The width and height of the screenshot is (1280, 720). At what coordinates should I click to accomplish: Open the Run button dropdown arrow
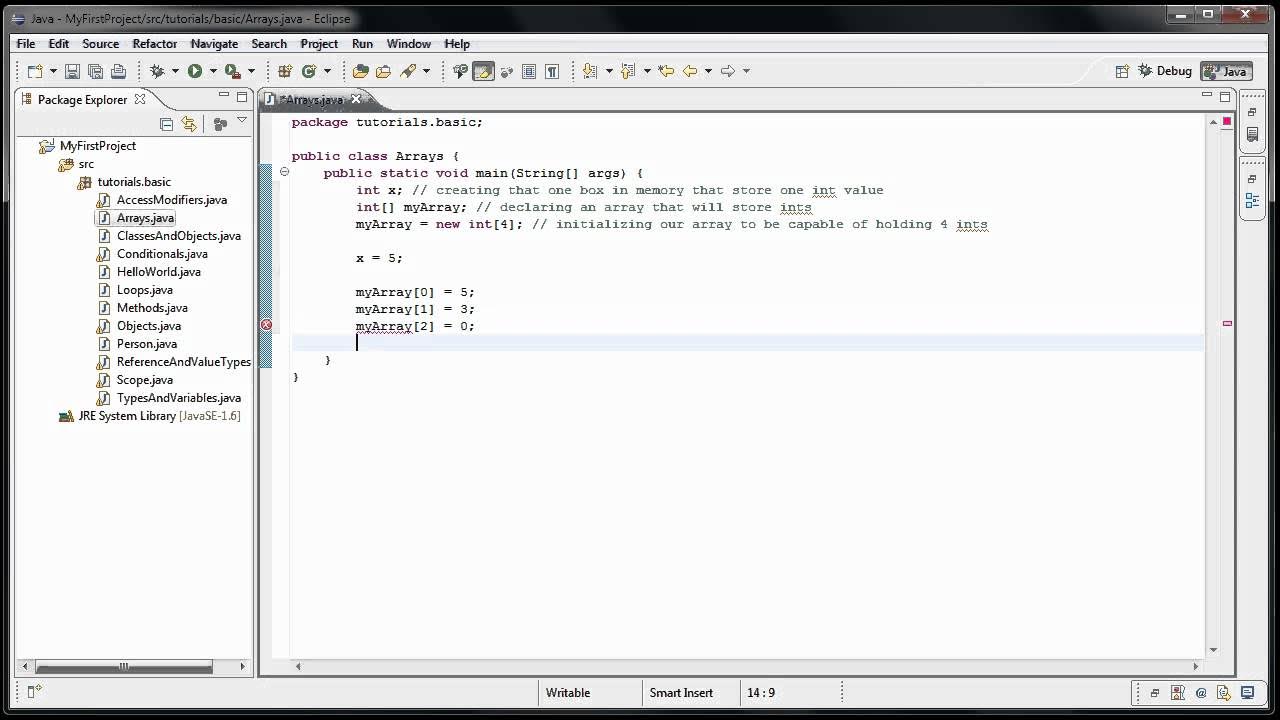coord(212,71)
